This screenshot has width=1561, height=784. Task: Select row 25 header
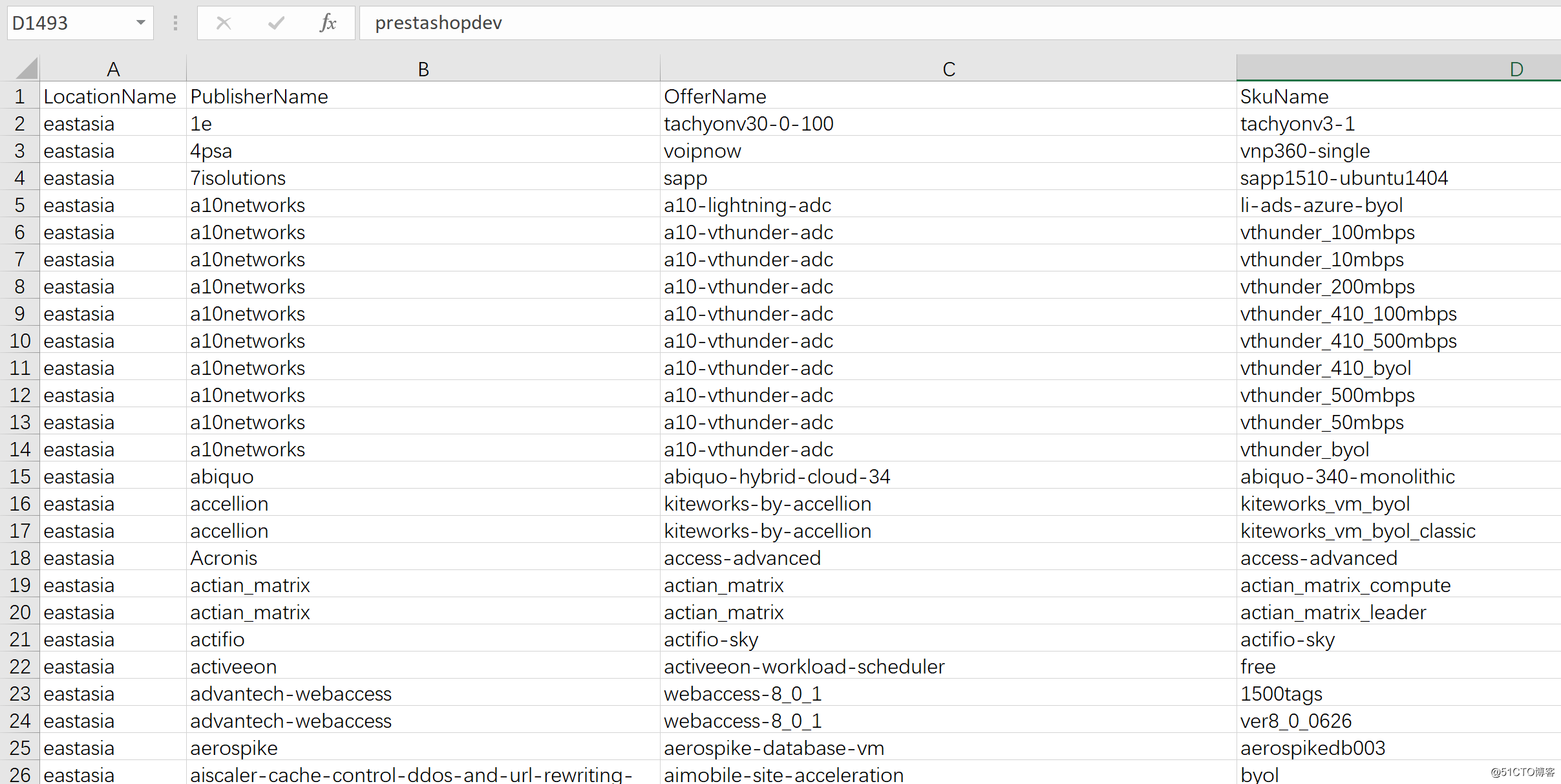(x=19, y=748)
